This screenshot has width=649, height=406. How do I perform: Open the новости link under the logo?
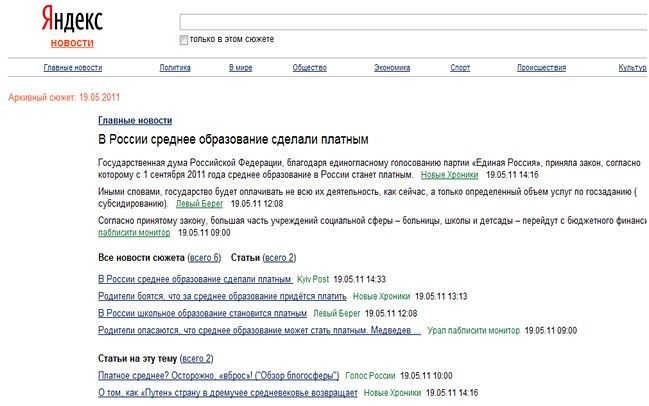(72, 43)
